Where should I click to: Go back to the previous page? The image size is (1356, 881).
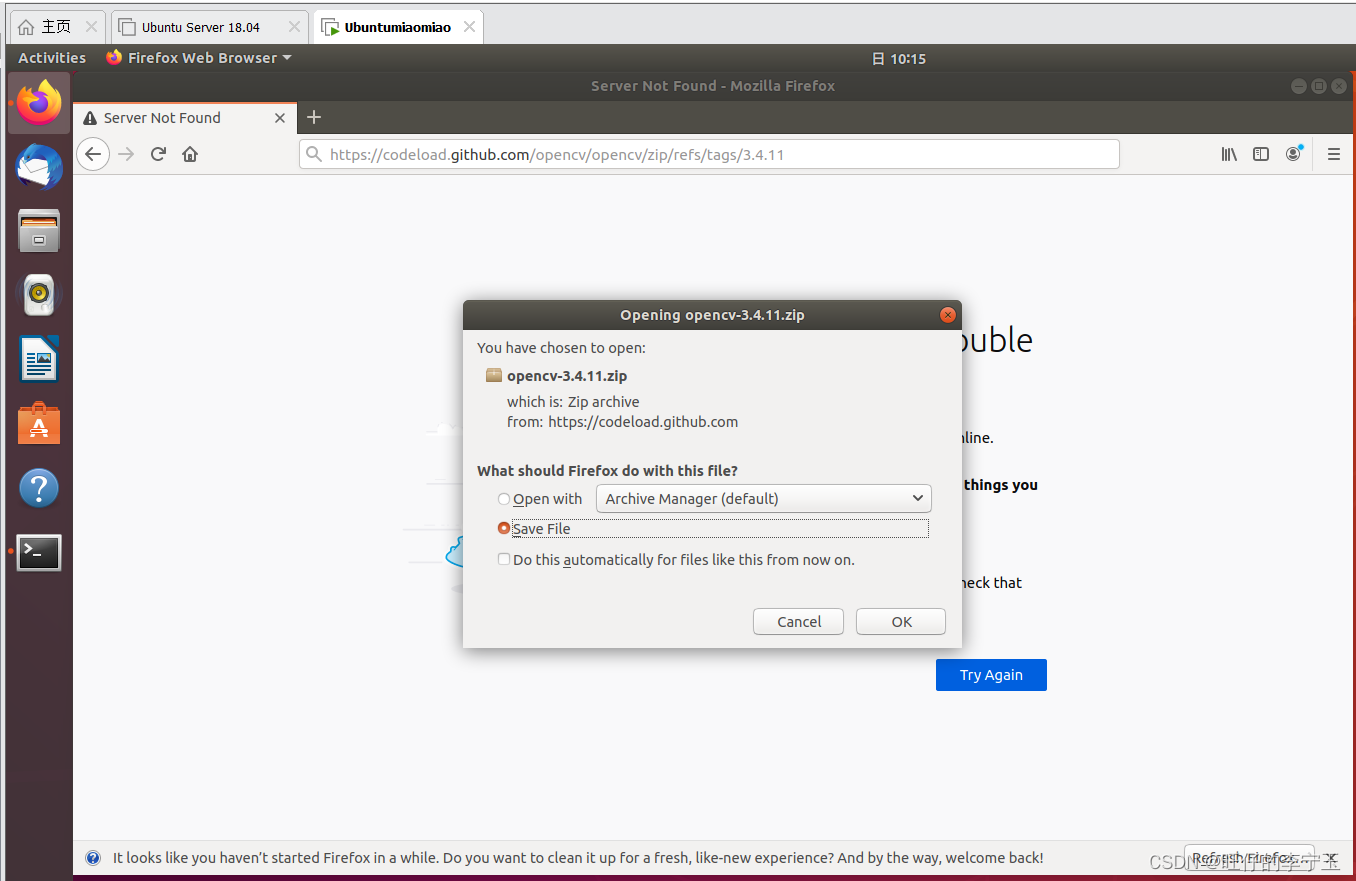pos(93,154)
